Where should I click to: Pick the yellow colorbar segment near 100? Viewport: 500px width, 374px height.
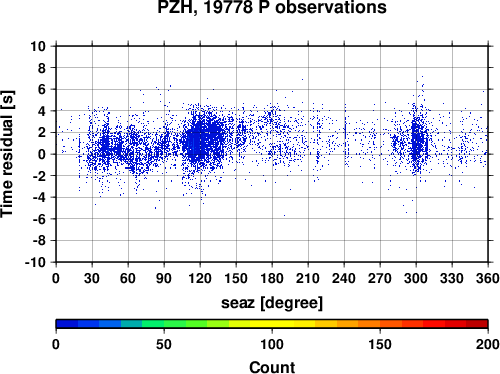(x=272, y=324)
